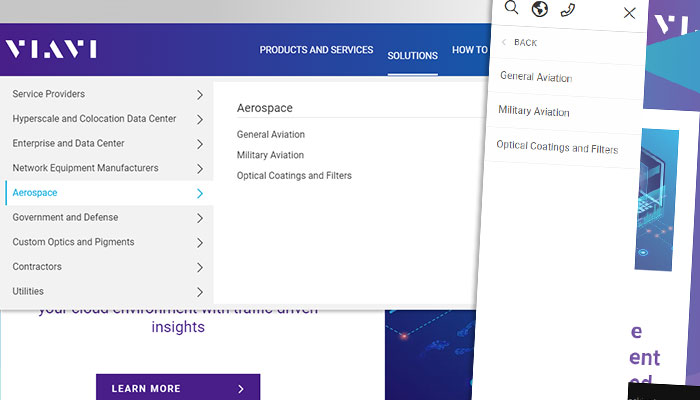Select the highlighted Aerospace item
The image size is (700, 400).
click(35, 193)
